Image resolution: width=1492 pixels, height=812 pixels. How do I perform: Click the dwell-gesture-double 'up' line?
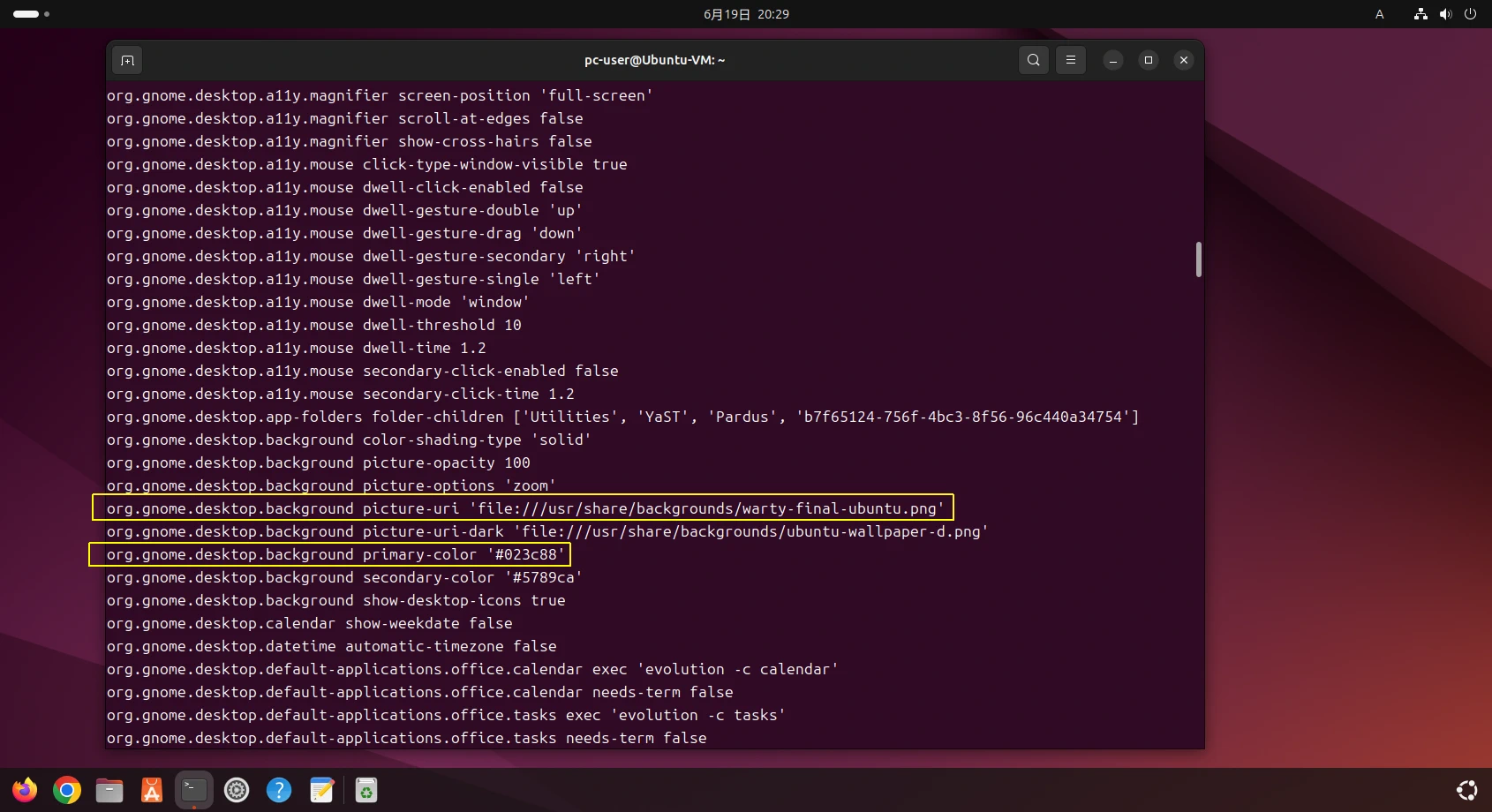344,210
